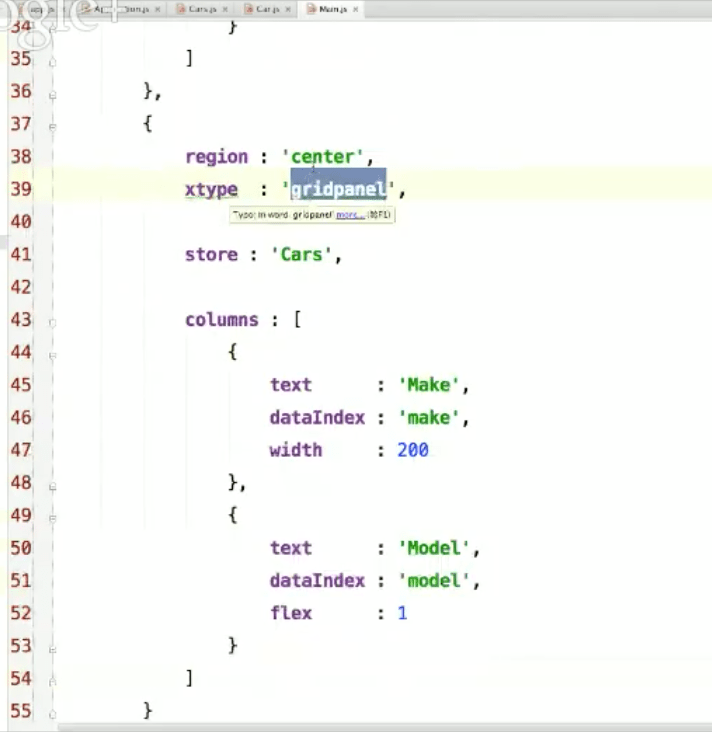Click line number 47 in gutter

coord(21,450)
